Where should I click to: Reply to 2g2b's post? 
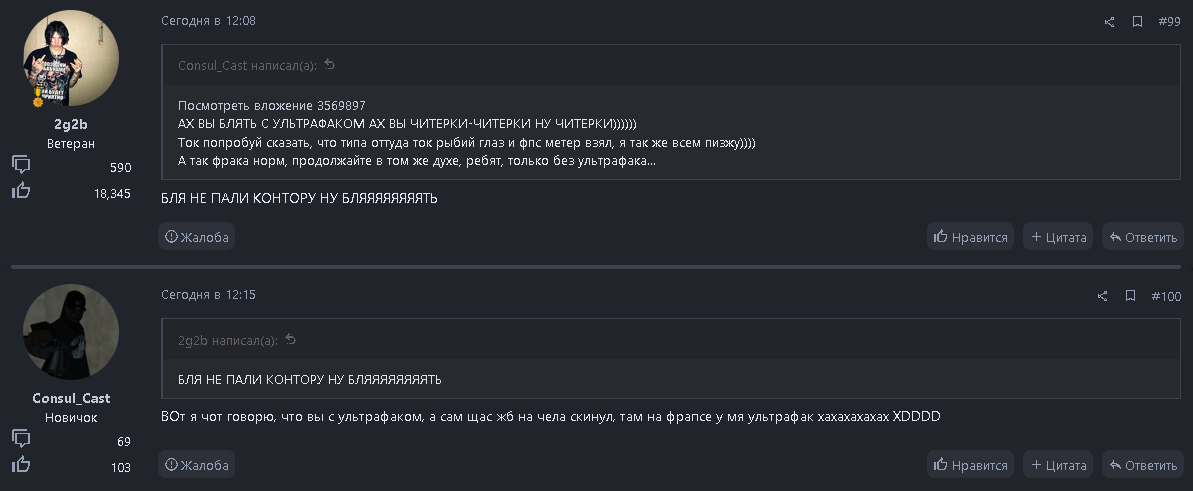(x=1142, y=237)
